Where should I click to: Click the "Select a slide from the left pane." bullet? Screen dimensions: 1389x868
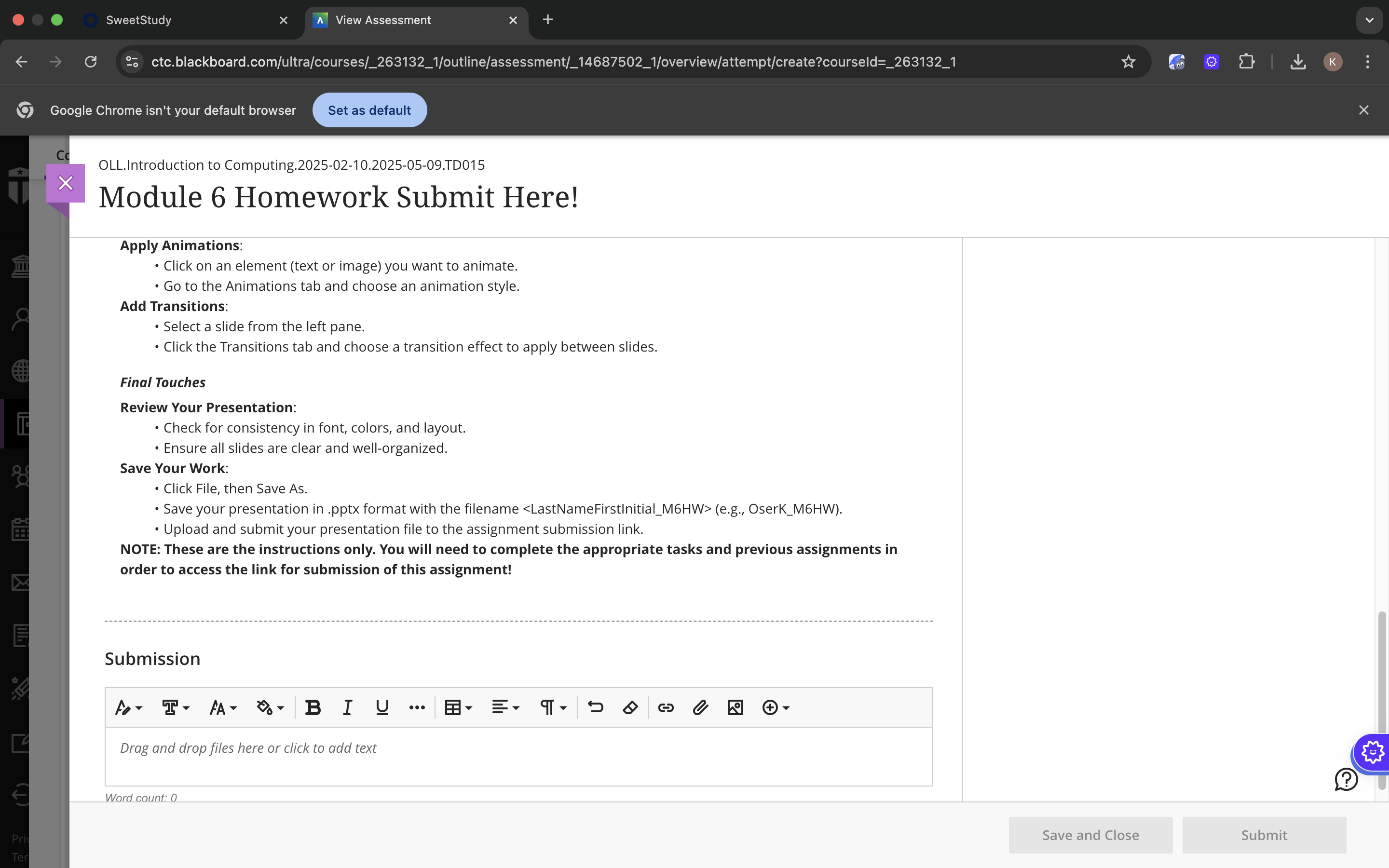click(x=264, y=326)
